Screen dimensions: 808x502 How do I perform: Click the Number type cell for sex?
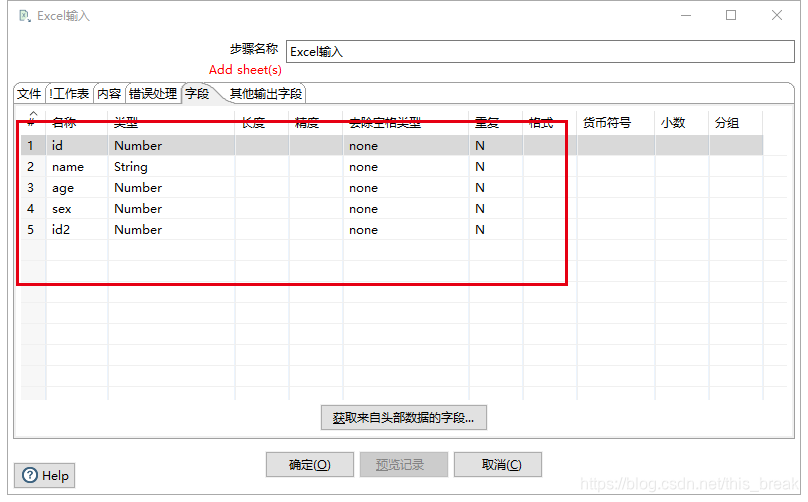[172, 209]
